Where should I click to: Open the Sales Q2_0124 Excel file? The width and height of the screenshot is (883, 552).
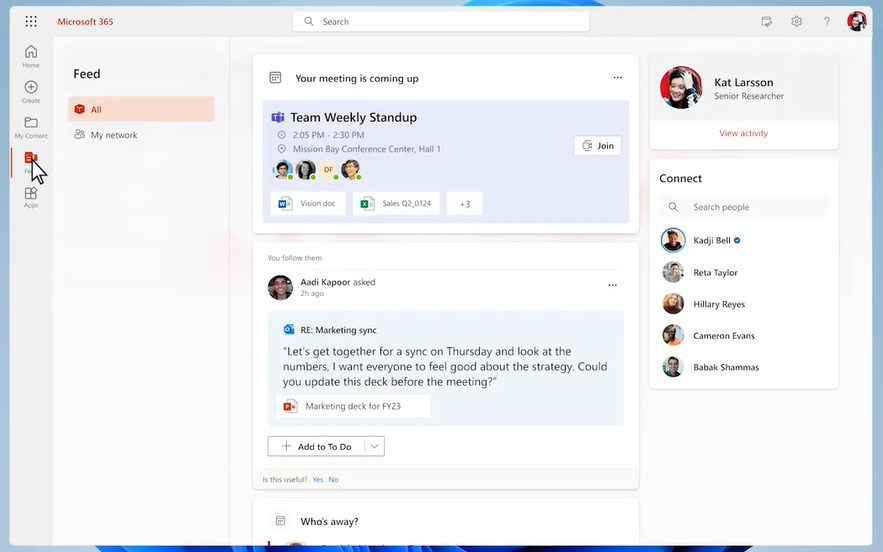point(396,203)
